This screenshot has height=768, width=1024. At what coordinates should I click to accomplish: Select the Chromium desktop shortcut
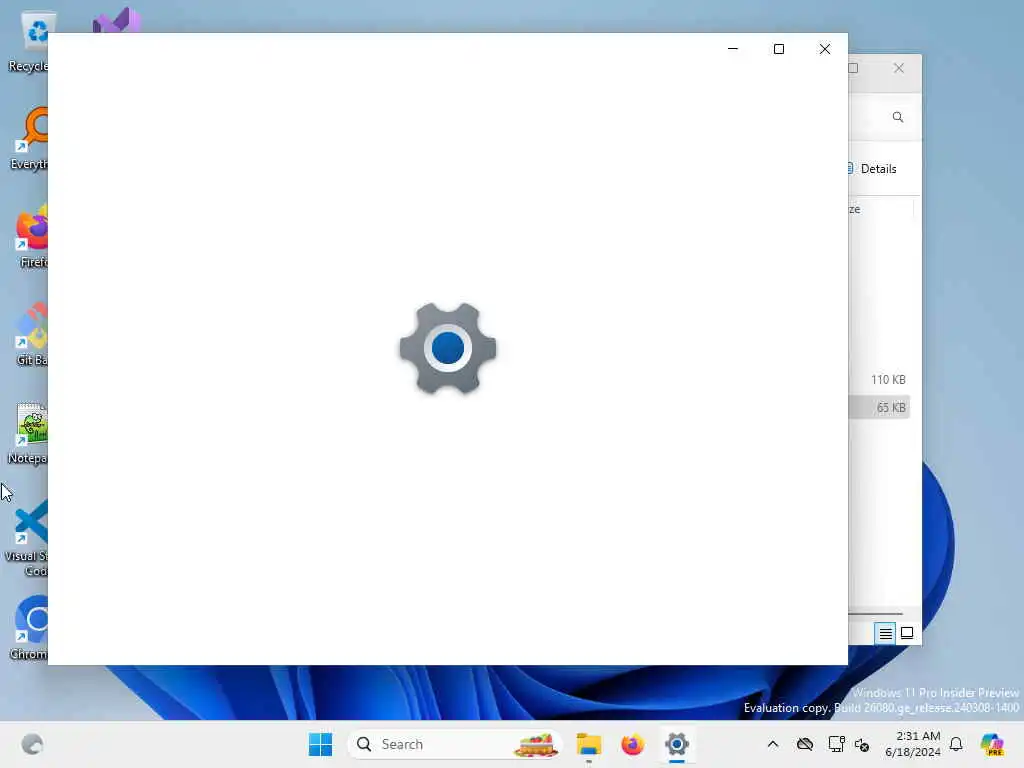pyautogui.click(x=29, y=628)
